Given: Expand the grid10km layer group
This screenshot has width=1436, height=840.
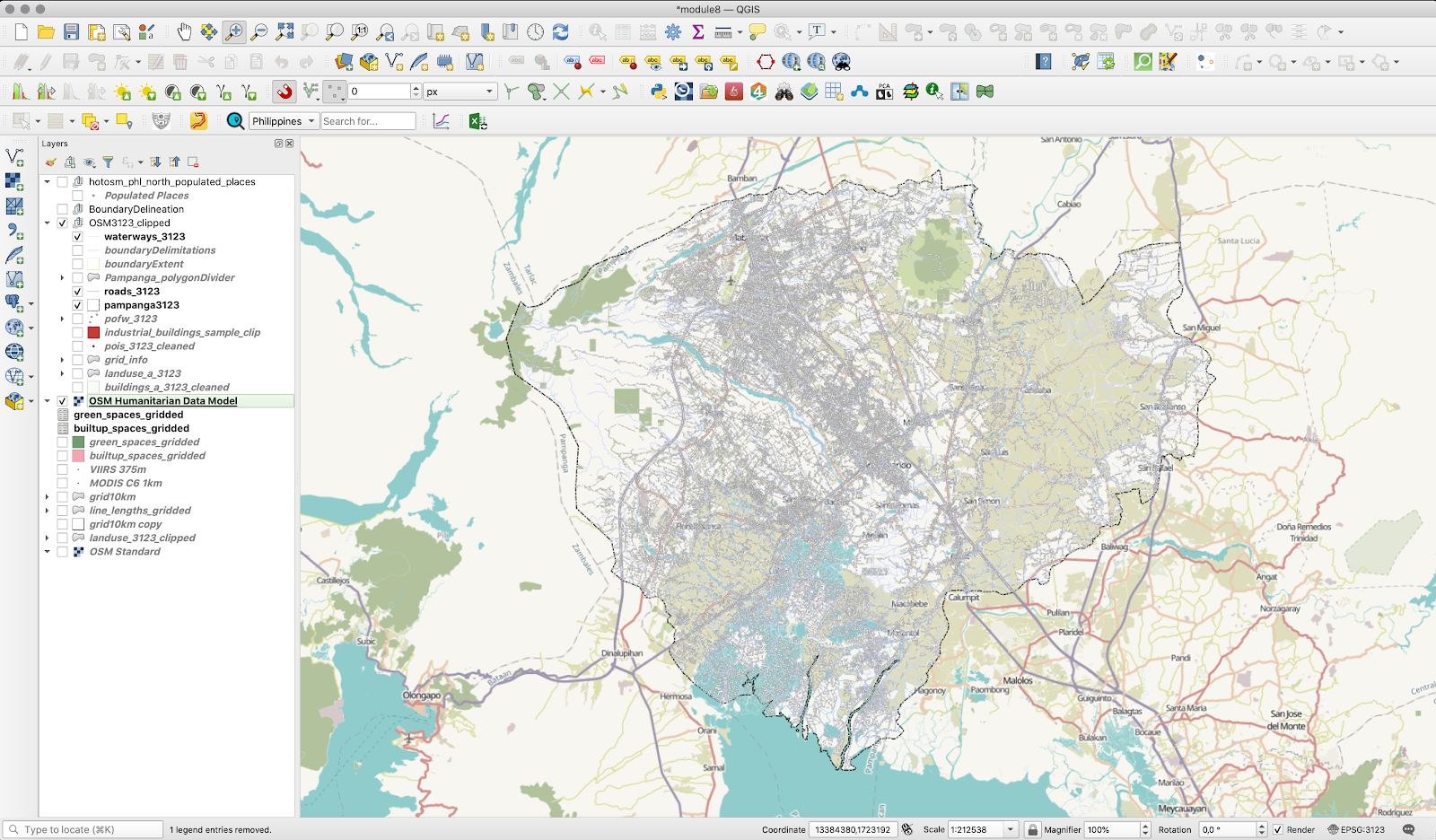Looking at the screenshot, I should tap(48, 497).
